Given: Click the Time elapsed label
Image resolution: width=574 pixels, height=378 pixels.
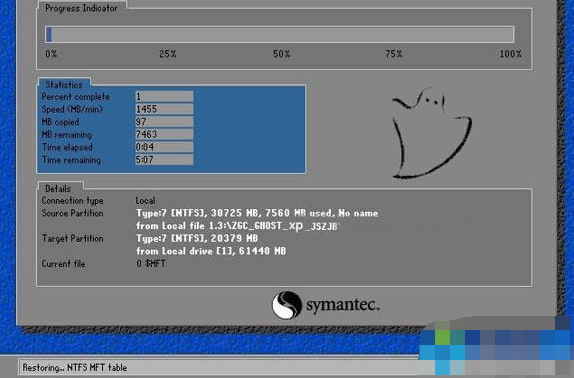Looking at the screenshot, I should tap(67, 147).
